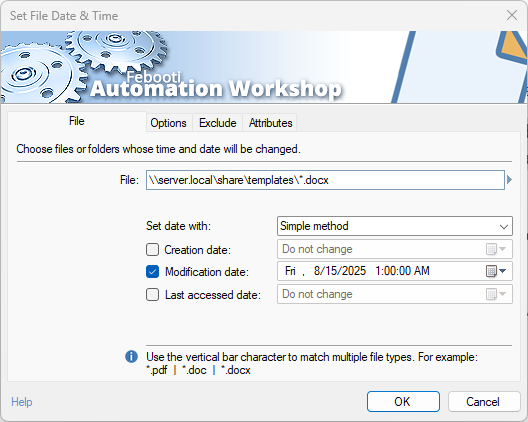
Task: Click the Last accessed 'Do not change' field
Action: tap(395, 294)
